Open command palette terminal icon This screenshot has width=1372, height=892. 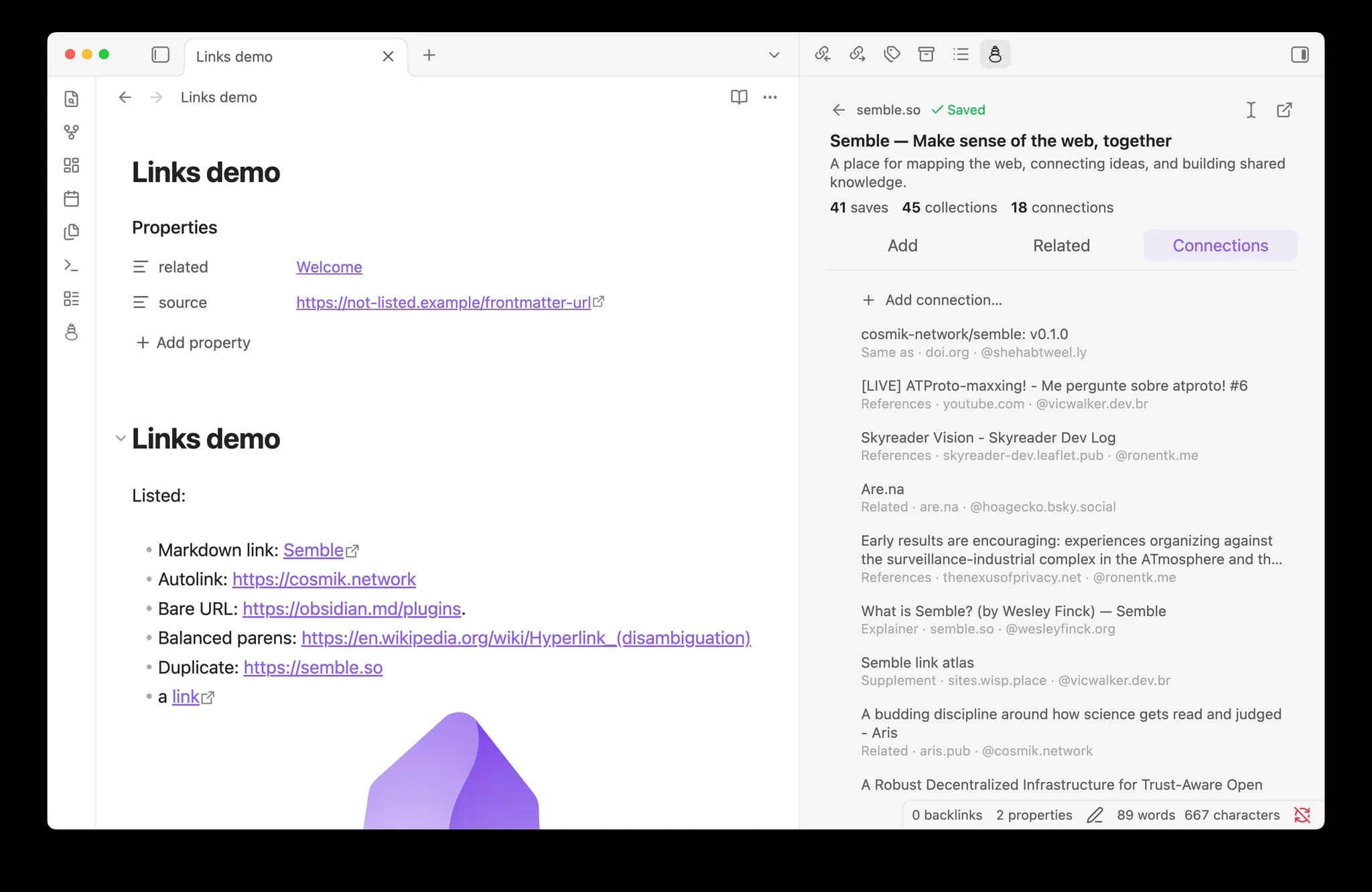[71, 266]
